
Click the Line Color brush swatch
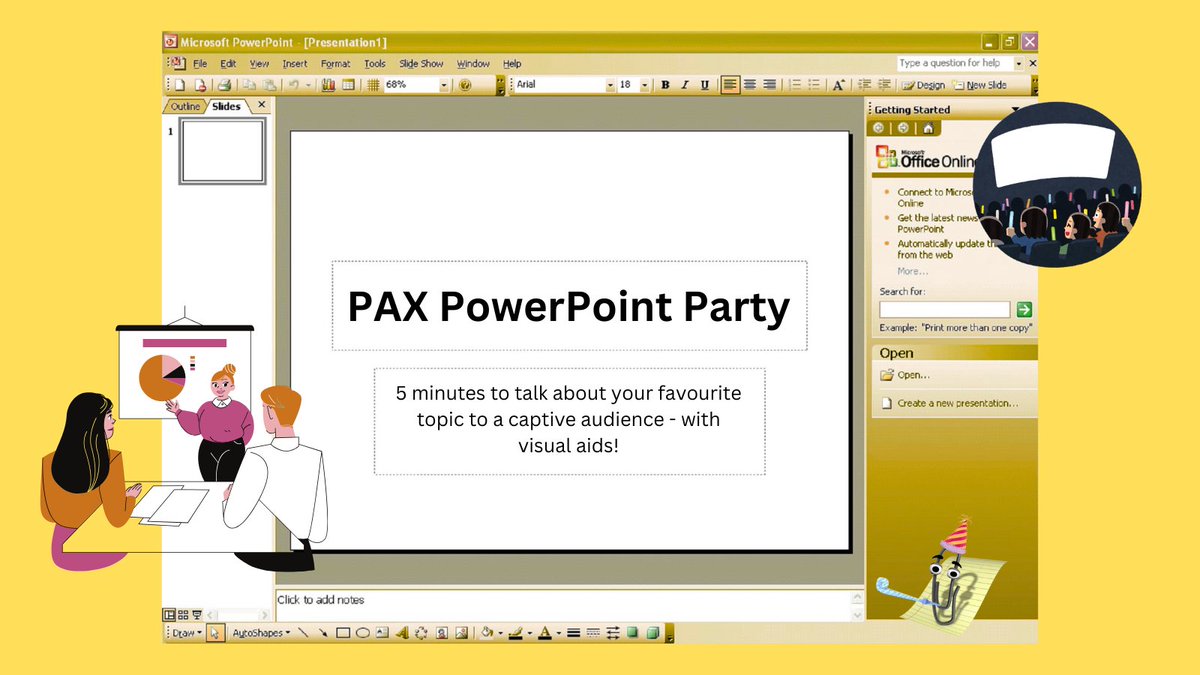pos(516,633)
